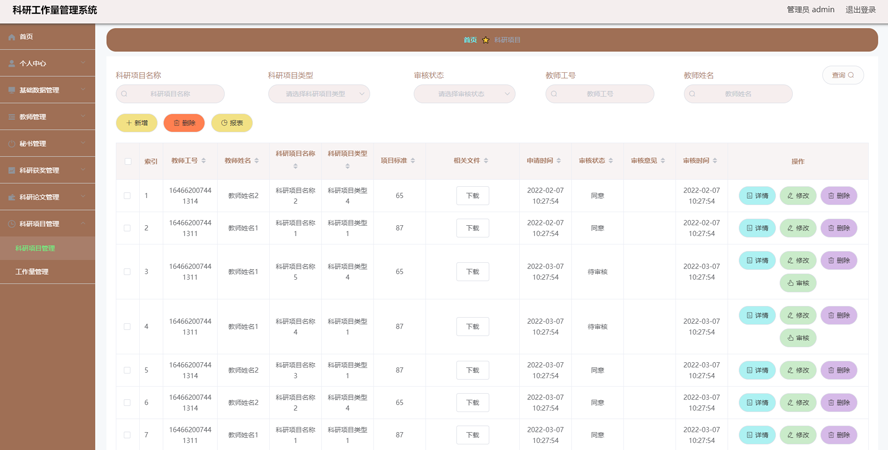Expand the 科研获奖管理 menu
This screenshot has width=888, height=450.
click(x=48, y=170)
